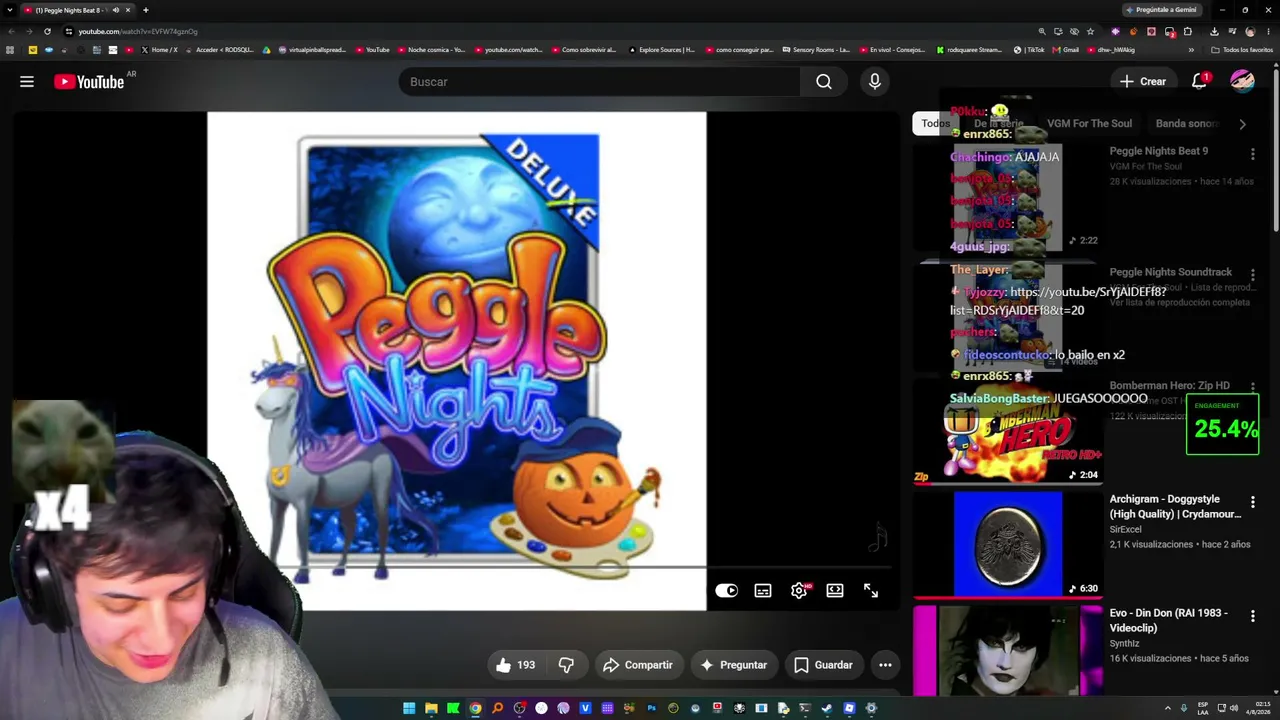Viewport: 1280px width, 720px height.
Task: Open a new browser tab
Action: pyautogui.click(x=145, y=10)
